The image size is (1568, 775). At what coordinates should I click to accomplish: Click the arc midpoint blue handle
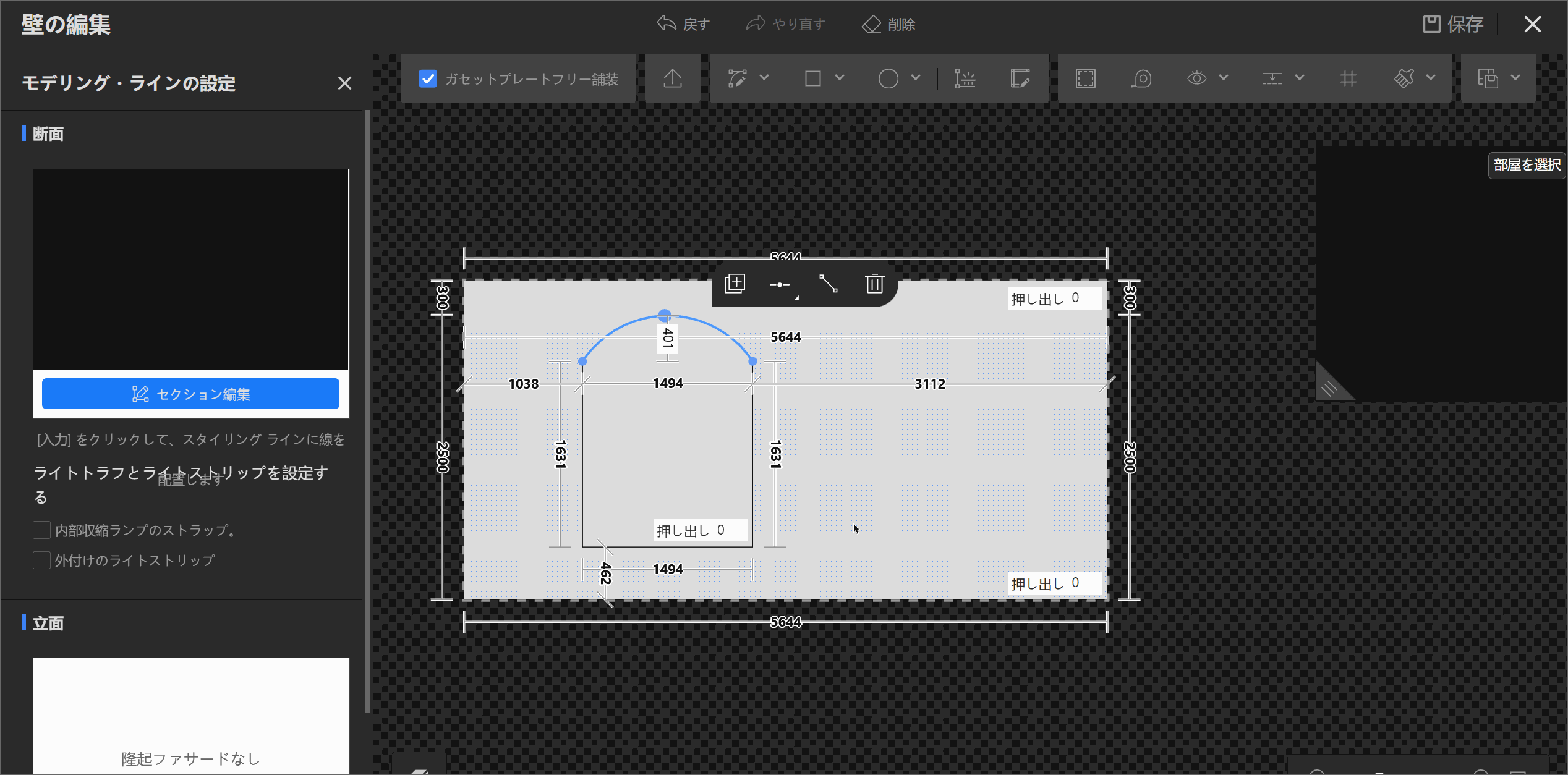click(665, 316)
